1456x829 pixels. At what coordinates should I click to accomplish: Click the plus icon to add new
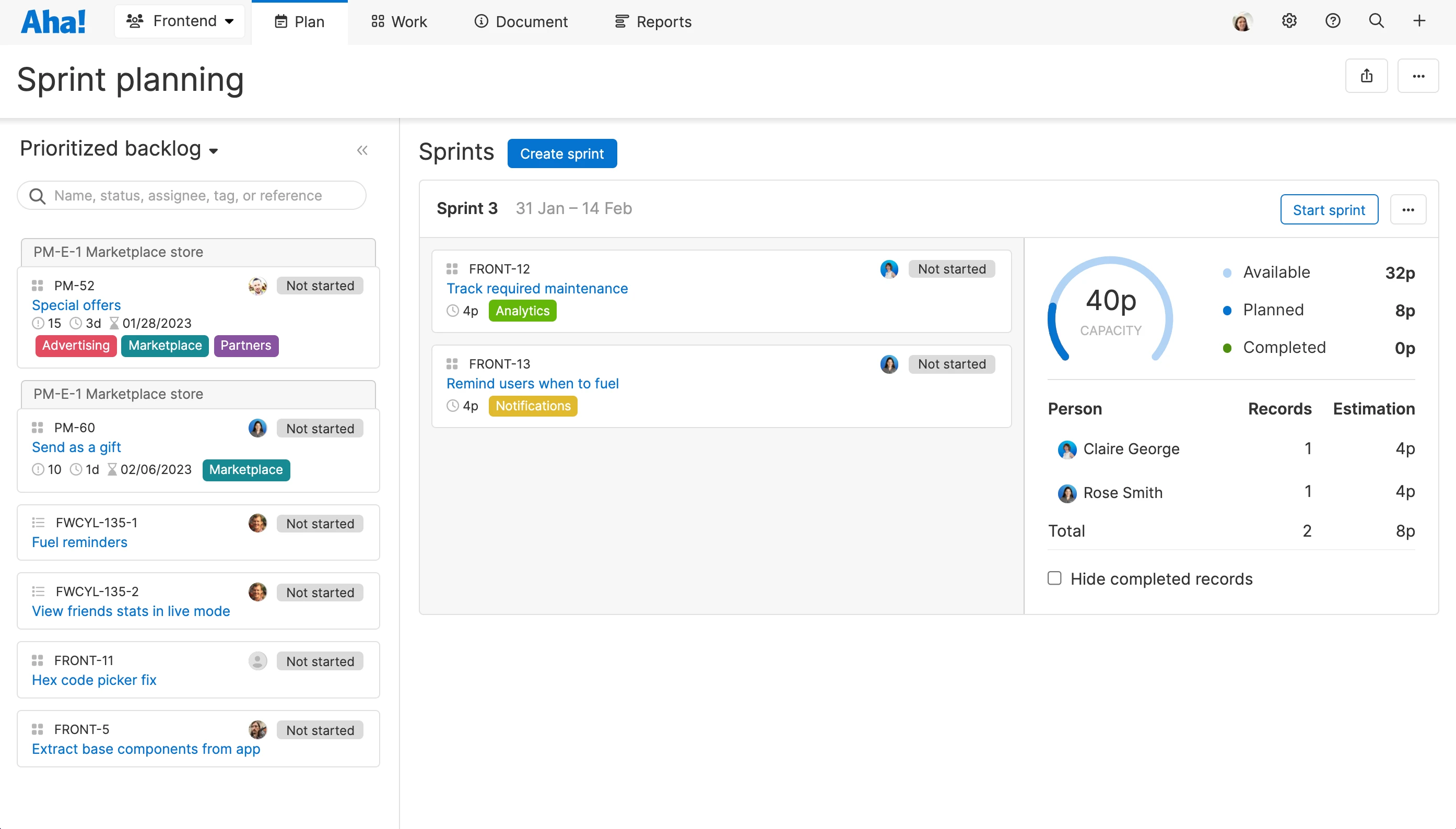[1419, 21]
